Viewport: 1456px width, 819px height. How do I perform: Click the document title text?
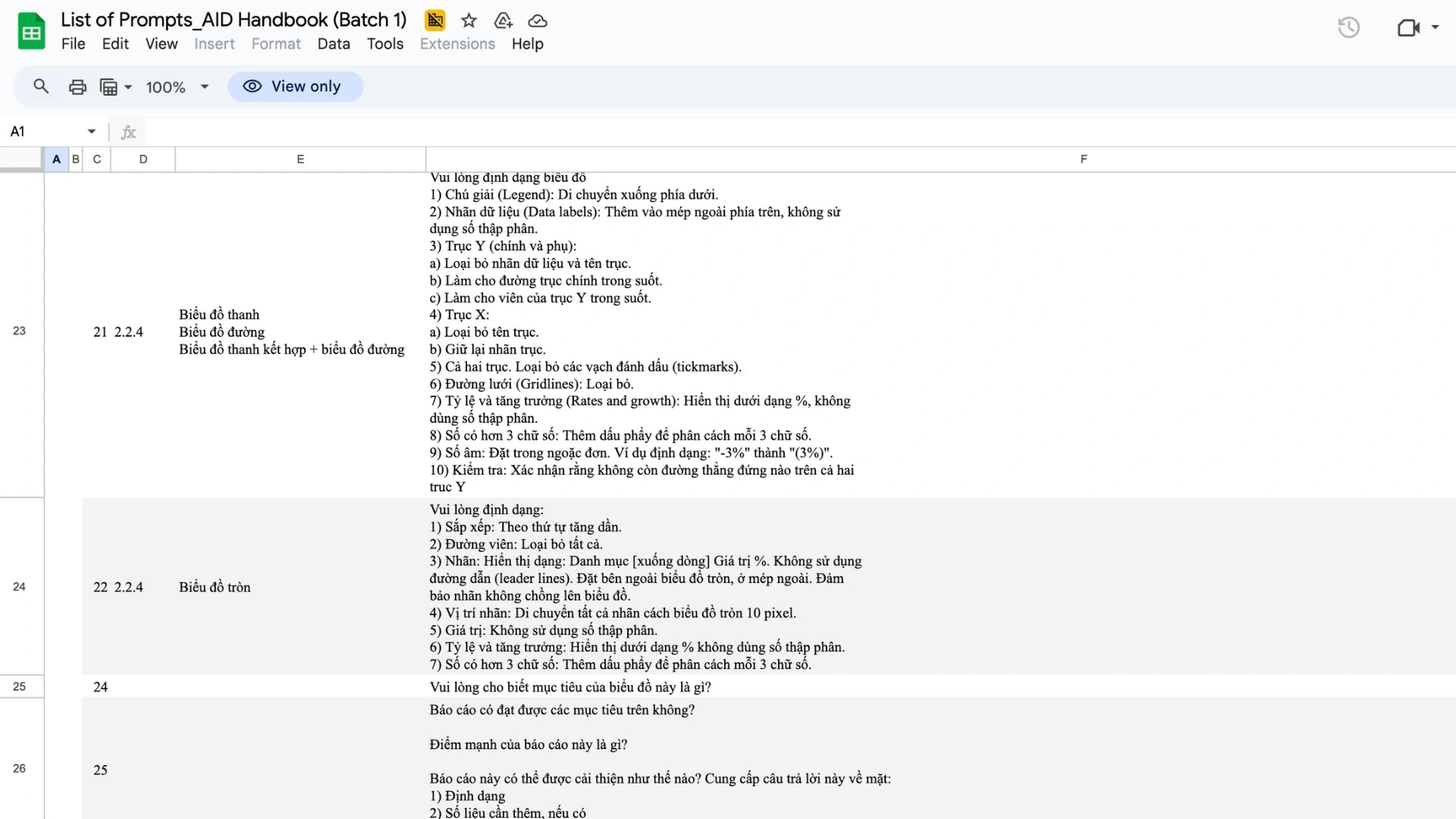tap(234, 20)
